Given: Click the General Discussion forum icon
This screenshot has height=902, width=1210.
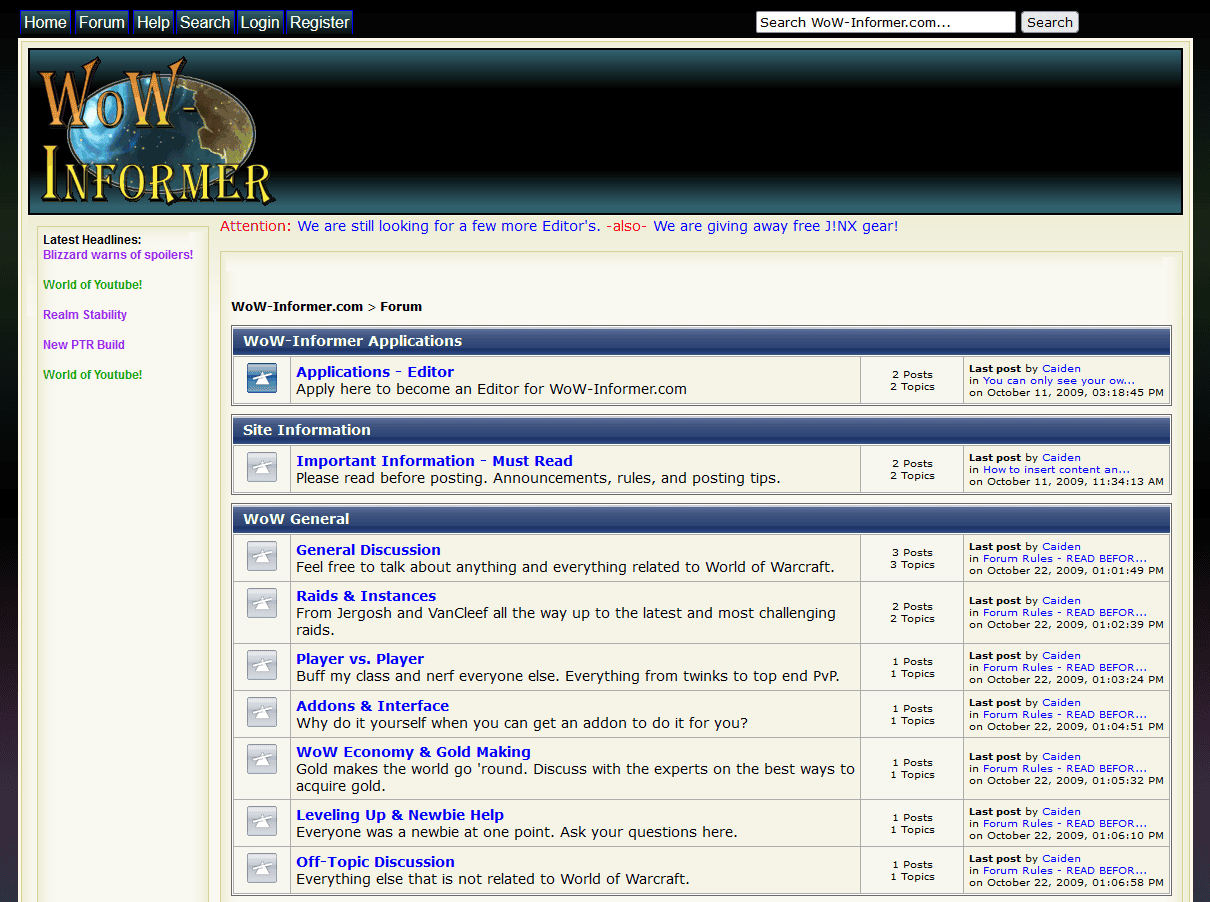Looking at the screenshot, I should coord(262,557).
